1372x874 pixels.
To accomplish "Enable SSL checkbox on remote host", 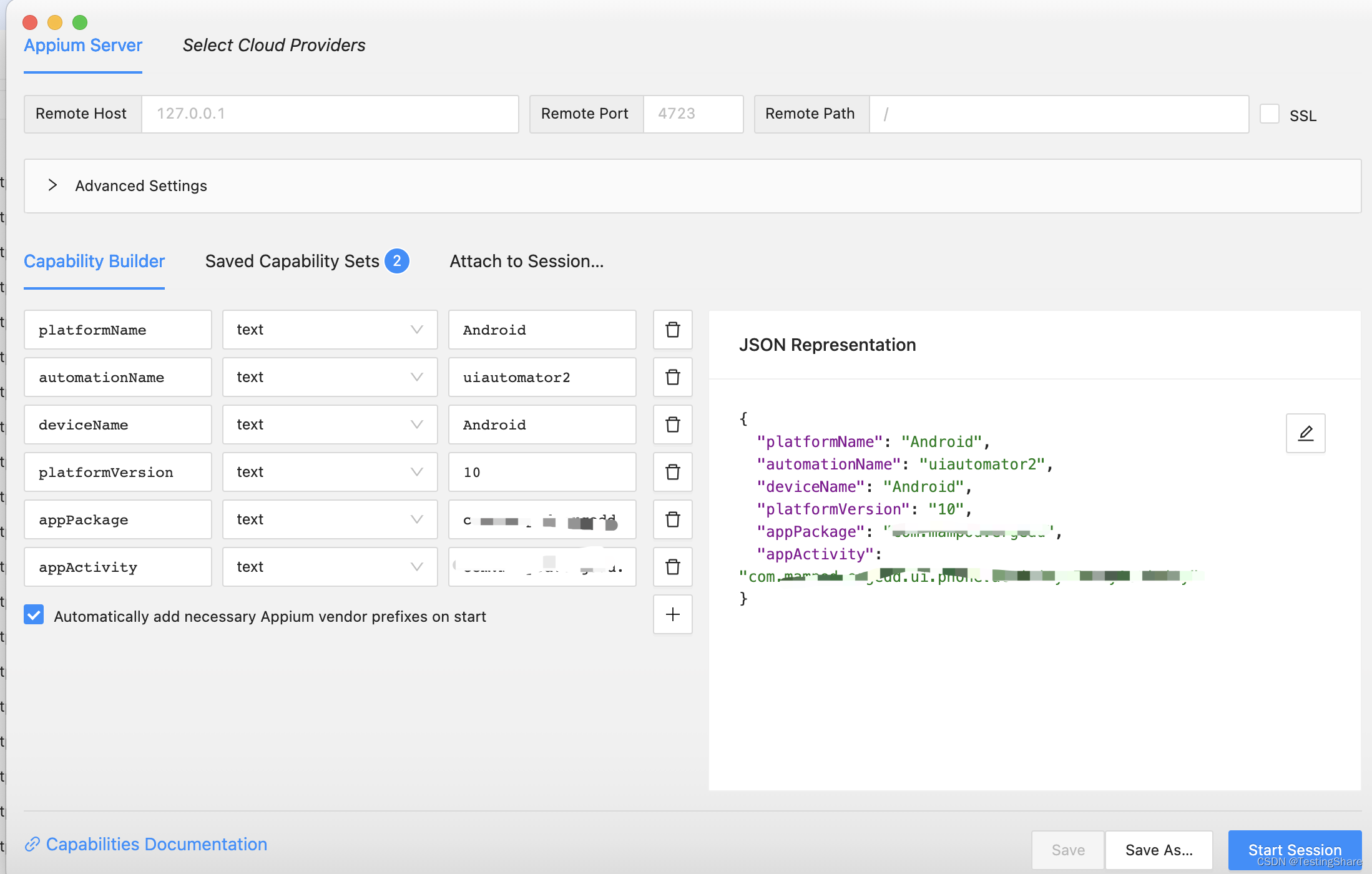I will pyautogui.click(x=1269, y=114).
